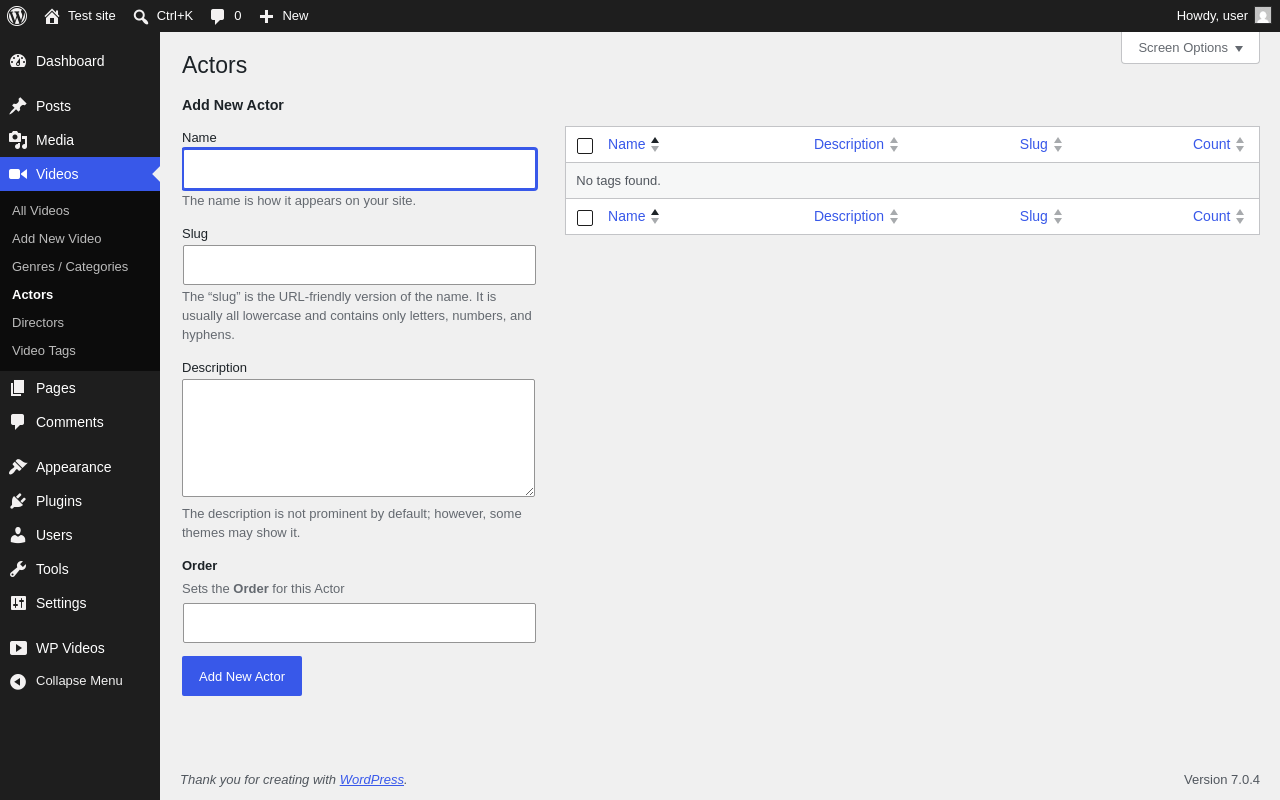Go to Add New Video
The height and width of the screenshot is (800, 1280).
click(x=80, y=239)
